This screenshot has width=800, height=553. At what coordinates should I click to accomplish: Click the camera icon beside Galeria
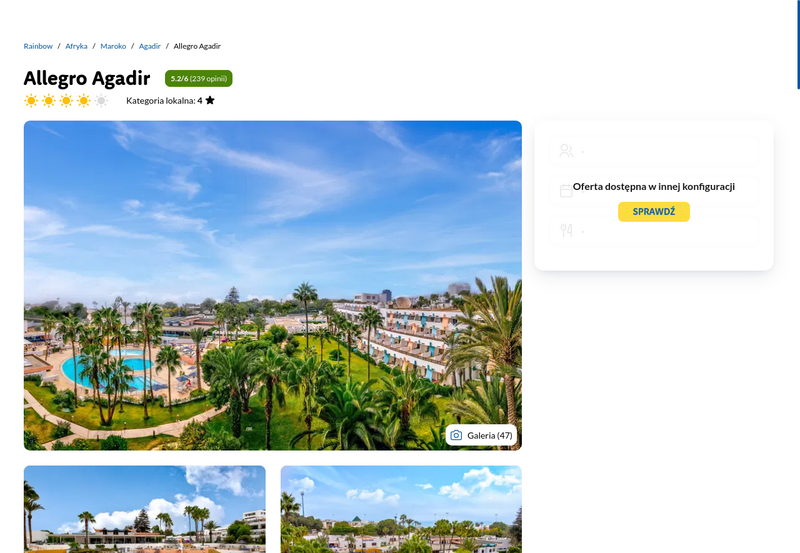coord(456,435)
